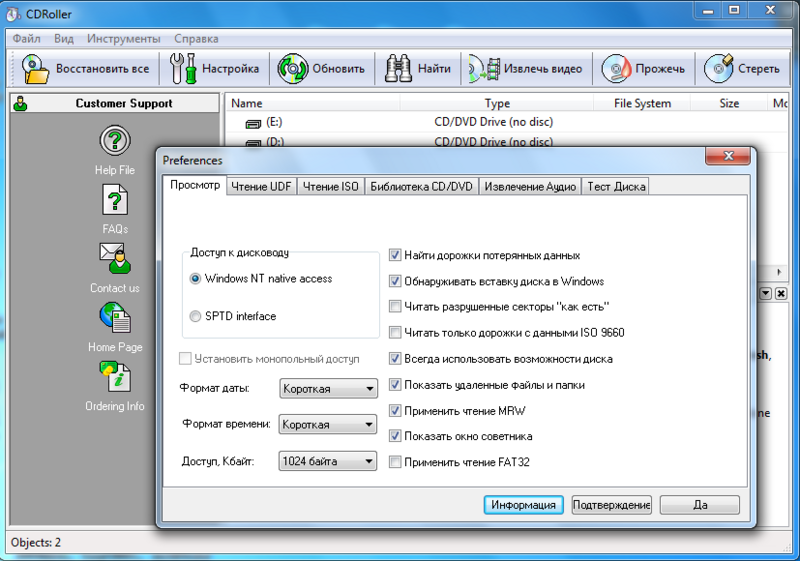The width and height of the screenshot is (800, 561).
Task: Open Настройка wrench toolbar icon
Action: (183, 68)
